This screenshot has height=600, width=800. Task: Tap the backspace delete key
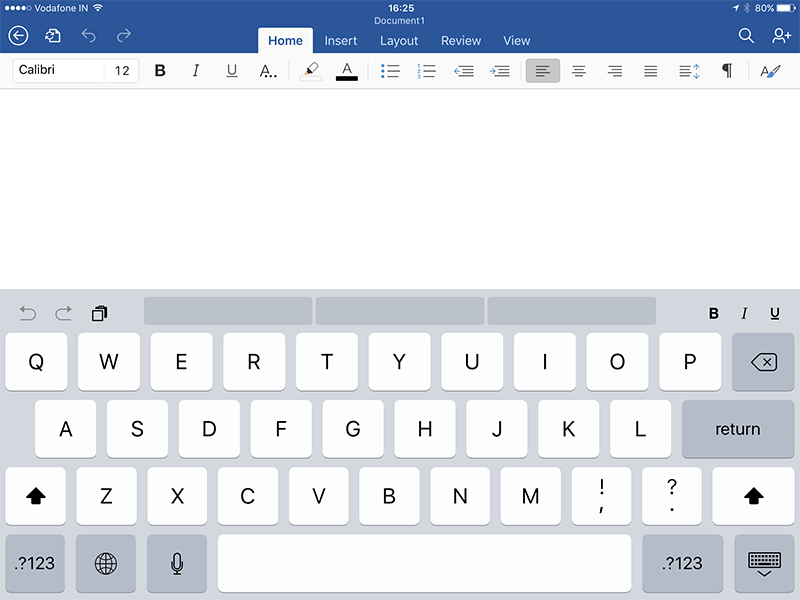[763, 362]
